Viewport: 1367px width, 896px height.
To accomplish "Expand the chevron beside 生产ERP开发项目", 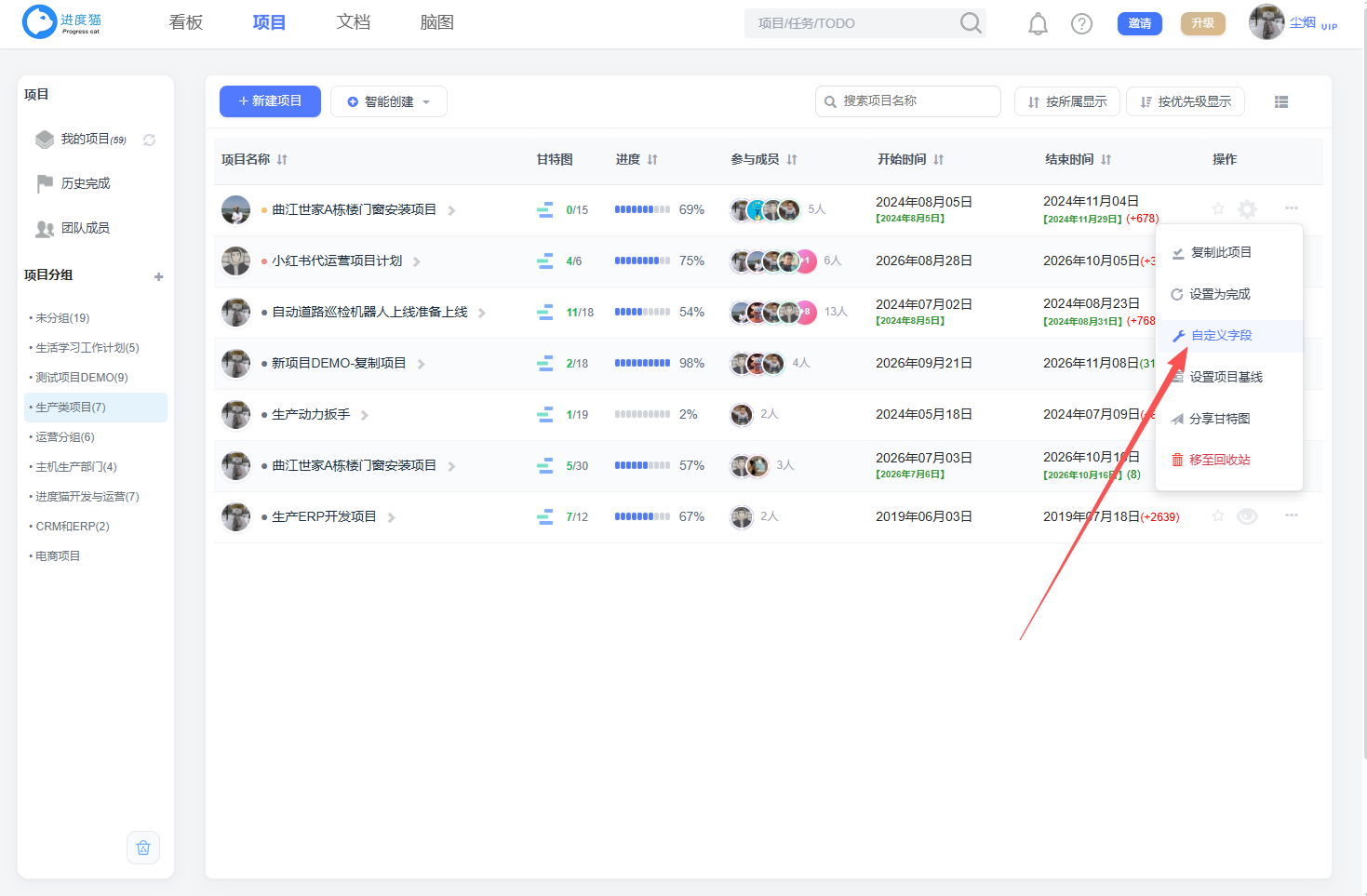I will coord(392,518).
